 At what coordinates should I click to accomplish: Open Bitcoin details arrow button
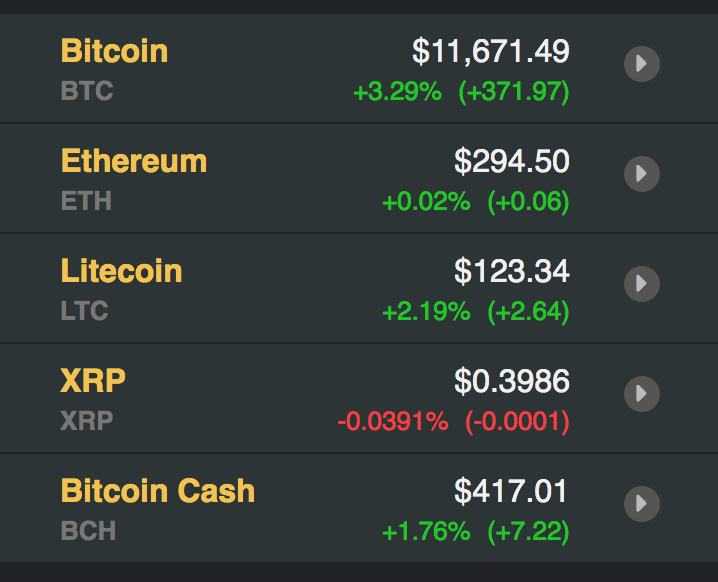click(642, 64)
